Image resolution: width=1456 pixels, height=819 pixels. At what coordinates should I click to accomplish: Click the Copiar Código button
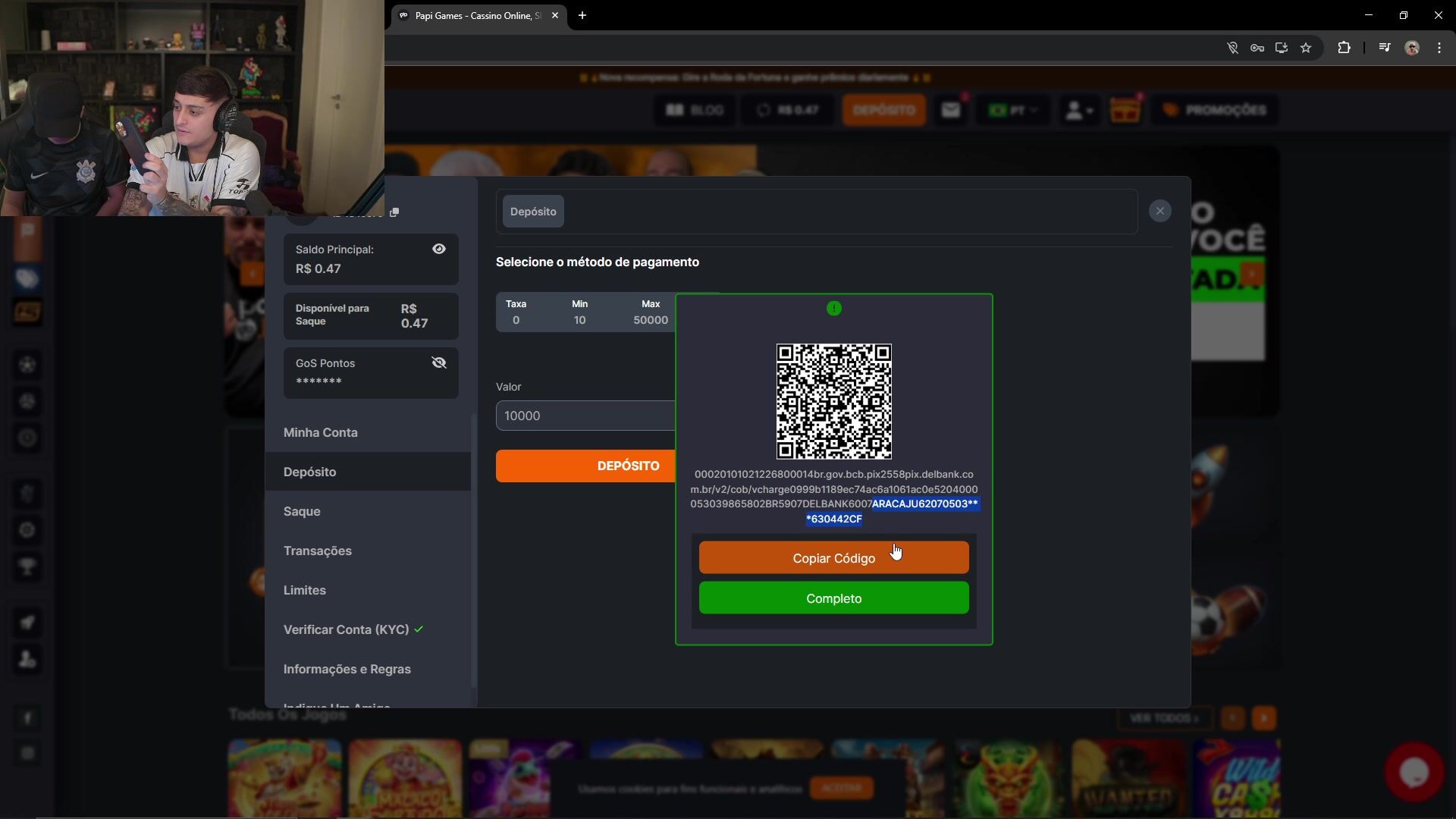(833, 558)
